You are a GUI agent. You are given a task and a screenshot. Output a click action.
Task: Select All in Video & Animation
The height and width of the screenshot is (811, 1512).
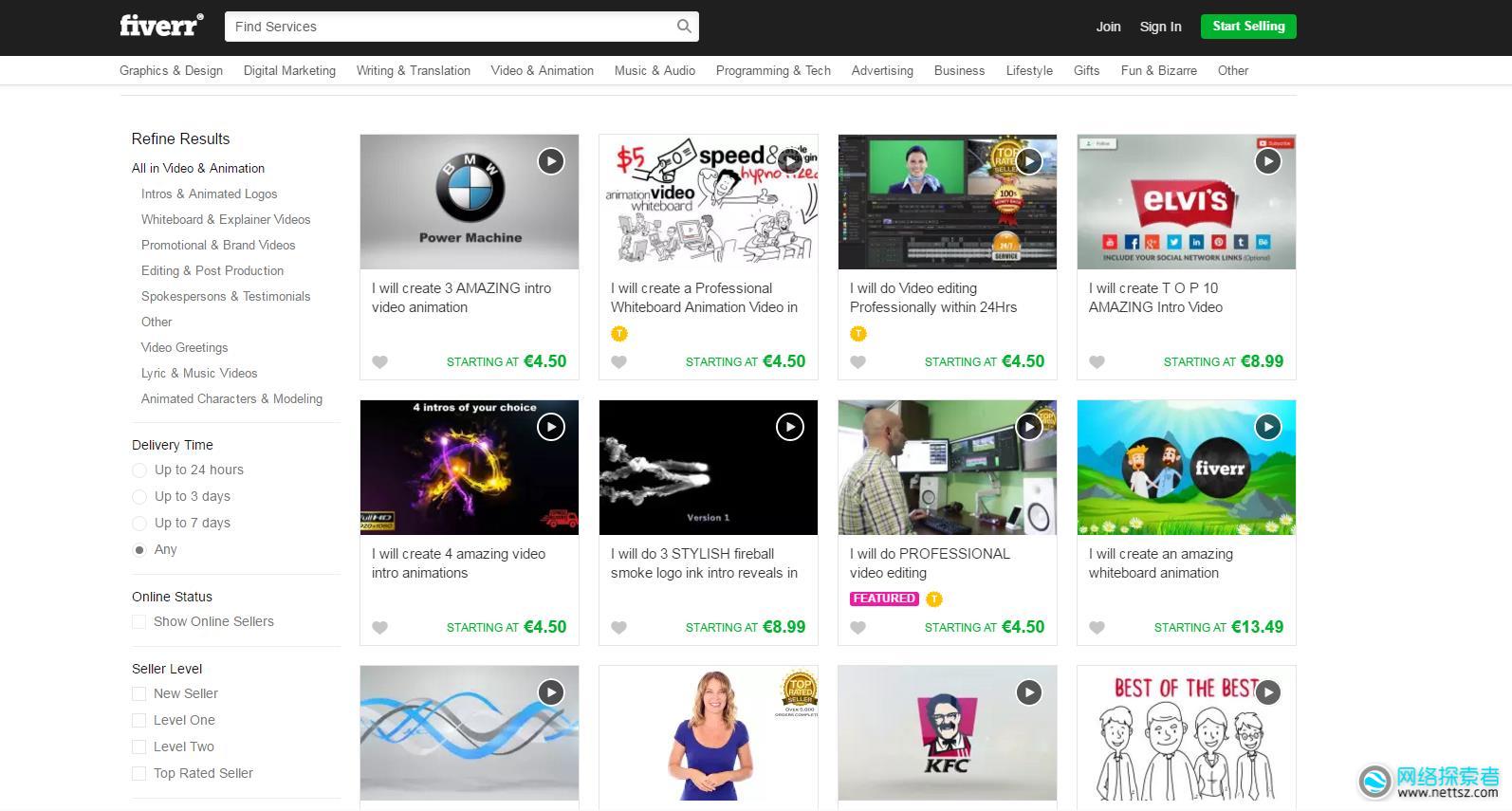pyautogui.click(x=198, y=168)
